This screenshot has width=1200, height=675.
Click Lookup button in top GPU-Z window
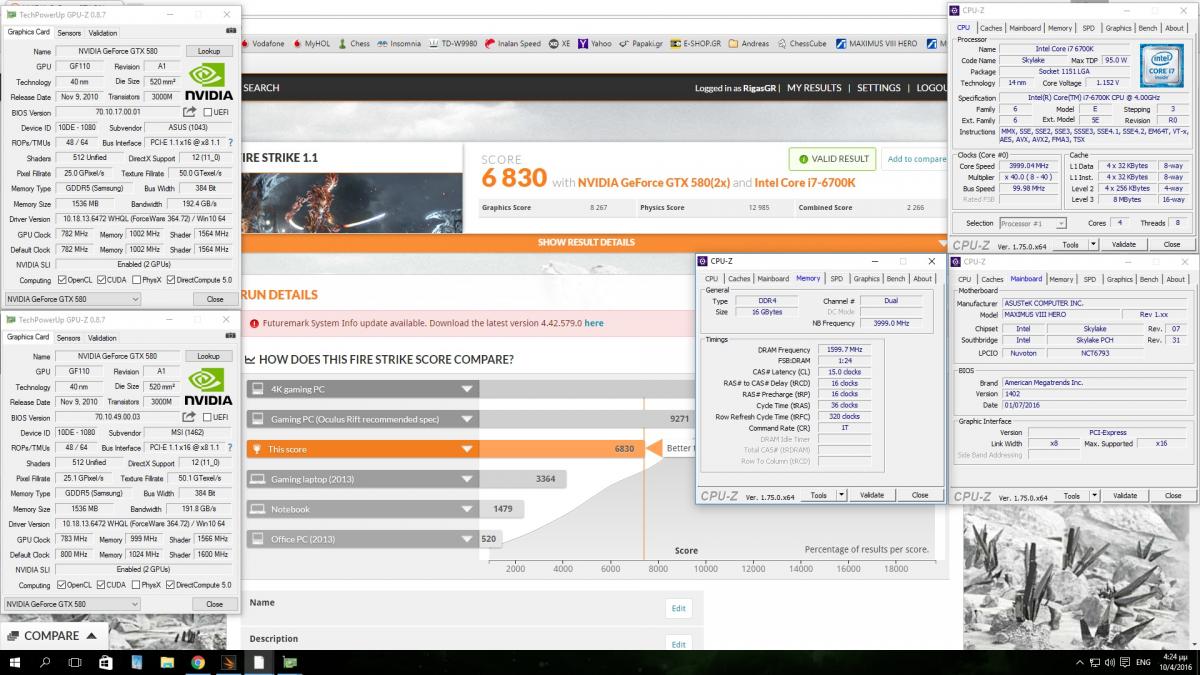(208, 51)
